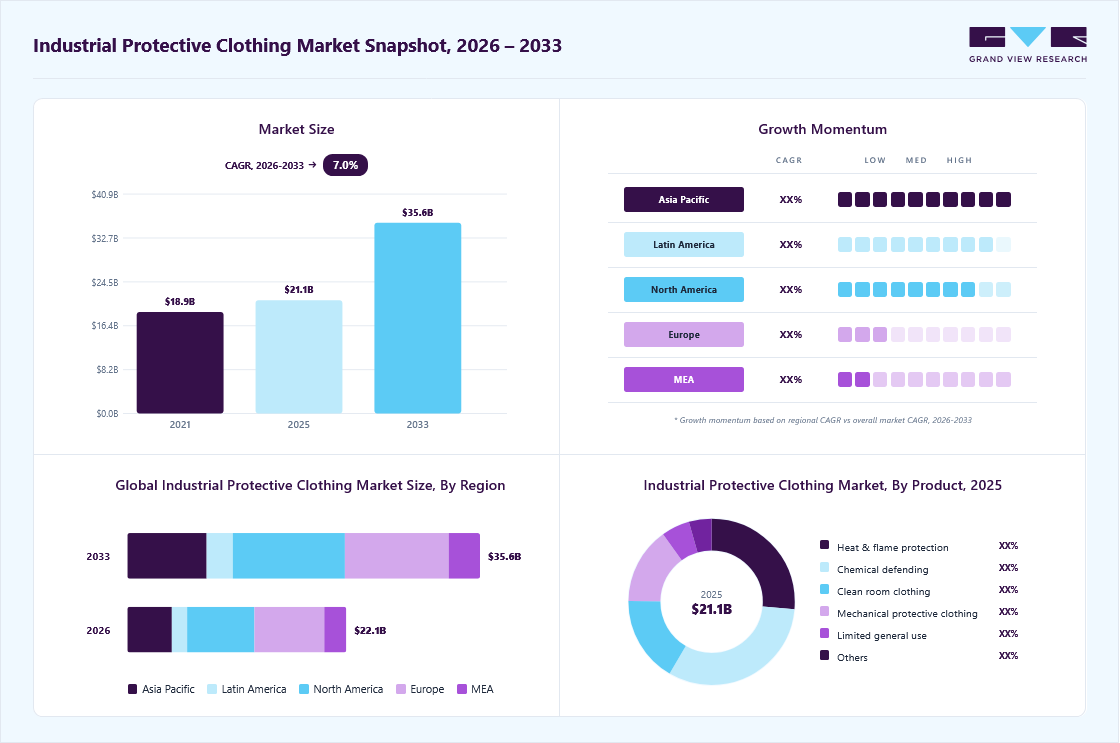Image resolution: width=1120 pixels, height=743 pixels.
Task: Click the Heat & flame protection legend swatch
Action: pyautogui.click(x=824, y=545)
